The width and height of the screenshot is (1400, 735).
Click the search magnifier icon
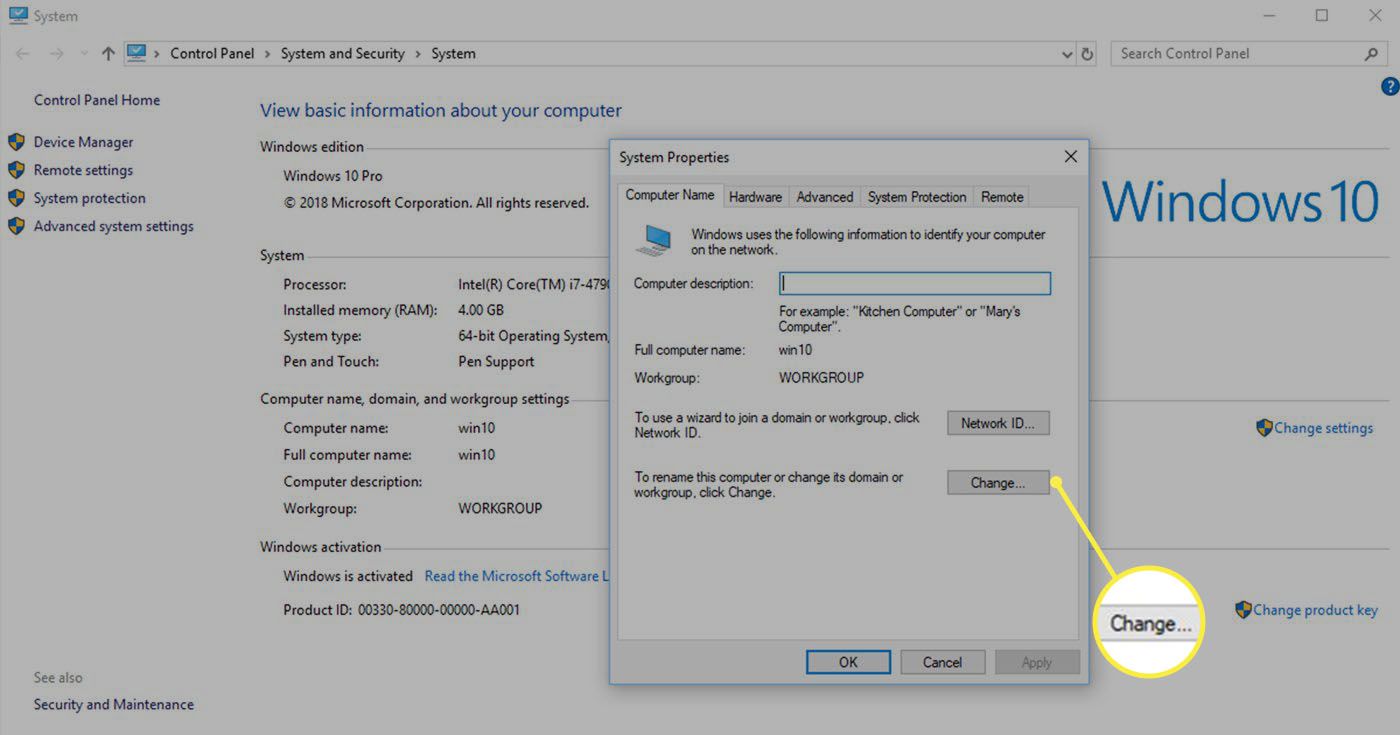point(1371,54)
